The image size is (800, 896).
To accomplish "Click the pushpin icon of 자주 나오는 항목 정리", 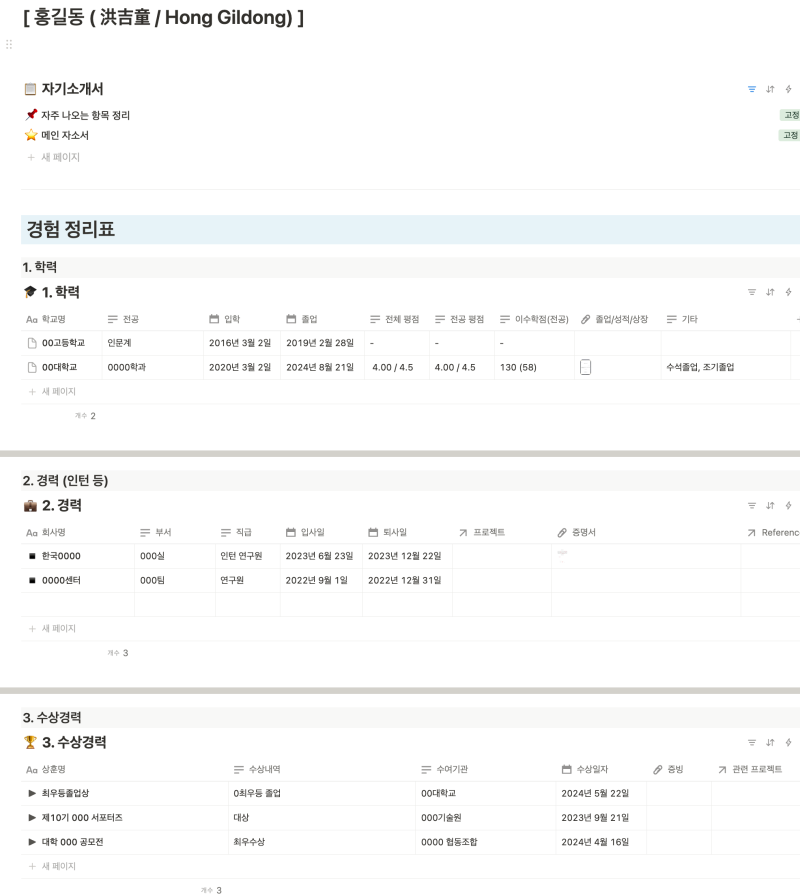I will [31, 115].
